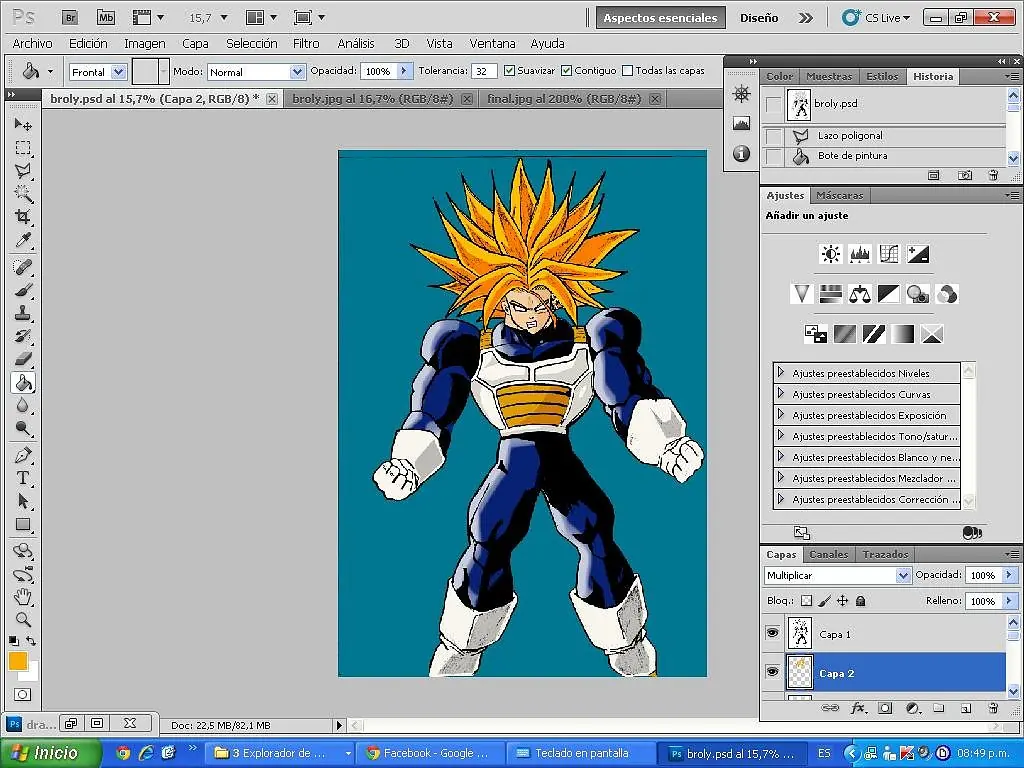Select the Polygonal Lasso tool
1024x768 pixels.
(x=23, y=171)
